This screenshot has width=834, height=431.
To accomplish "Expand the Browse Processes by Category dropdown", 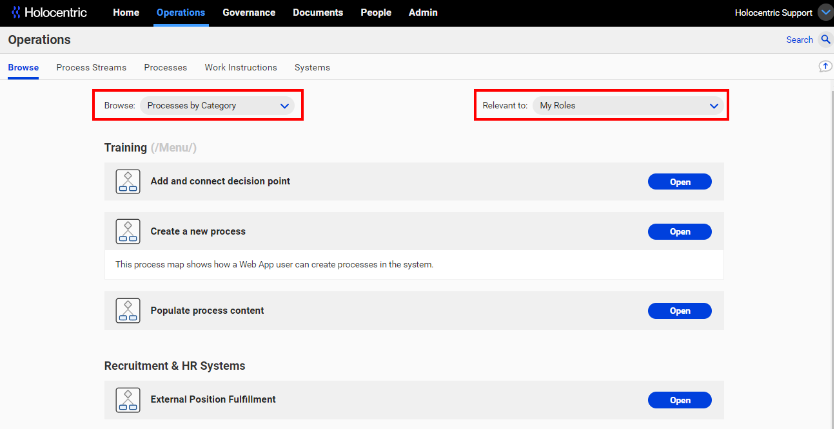I will 217,105.
